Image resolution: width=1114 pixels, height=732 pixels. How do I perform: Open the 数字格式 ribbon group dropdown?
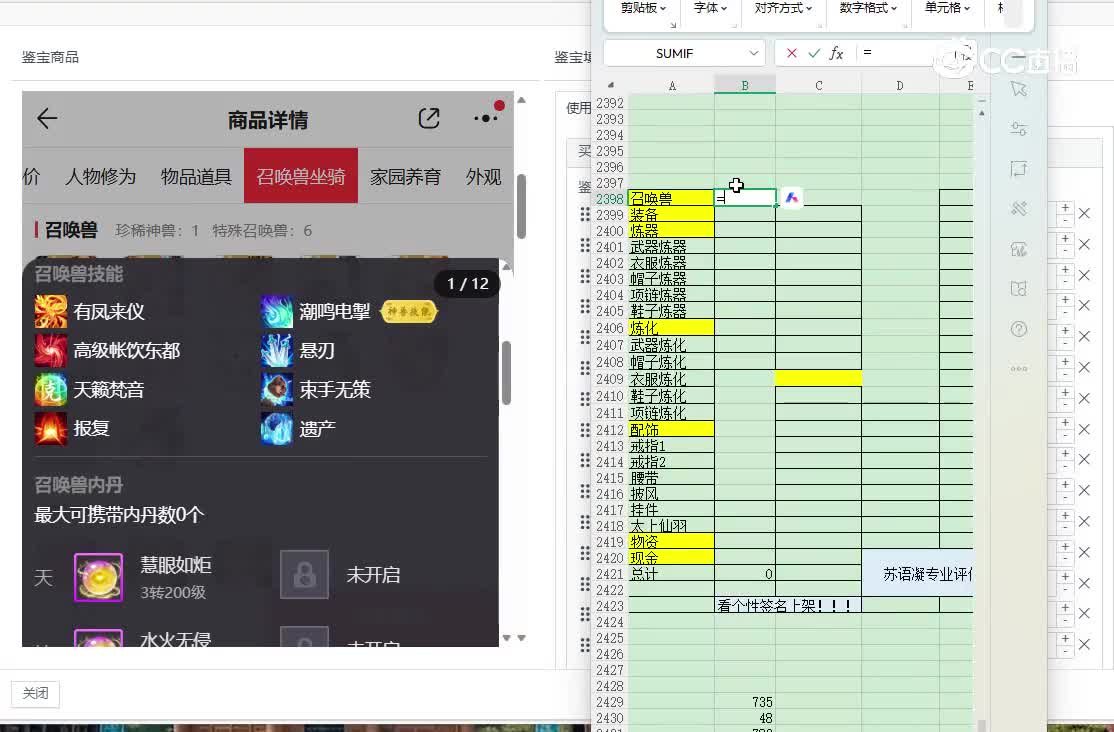click(868, 8)
